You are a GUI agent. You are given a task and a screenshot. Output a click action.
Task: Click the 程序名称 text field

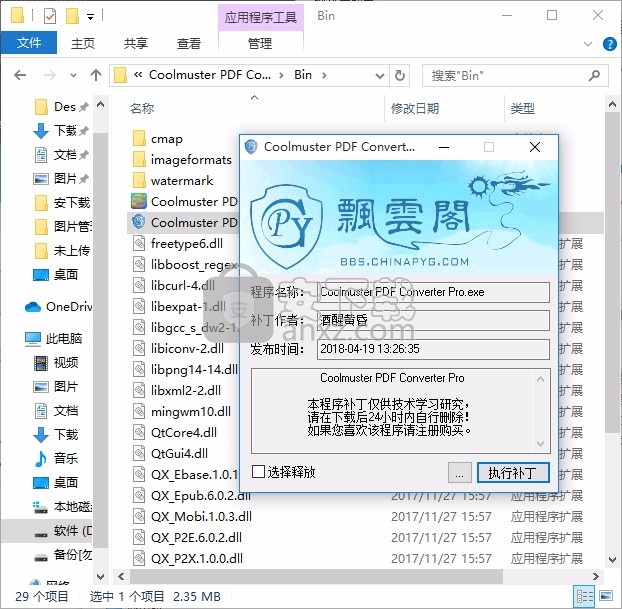tap(433, 292)
